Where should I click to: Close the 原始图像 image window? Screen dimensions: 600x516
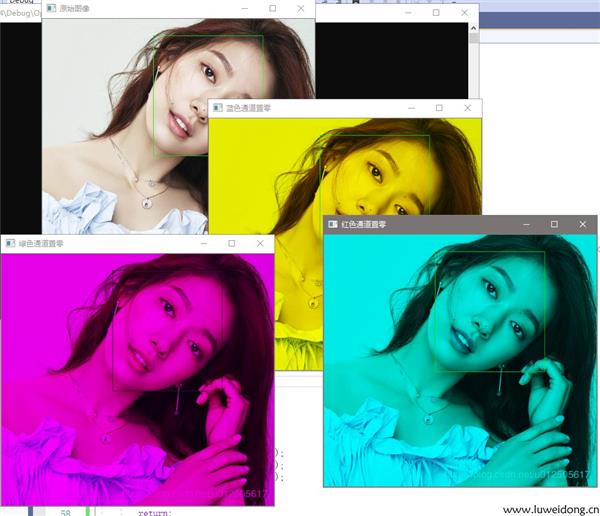tap(301, 9)
